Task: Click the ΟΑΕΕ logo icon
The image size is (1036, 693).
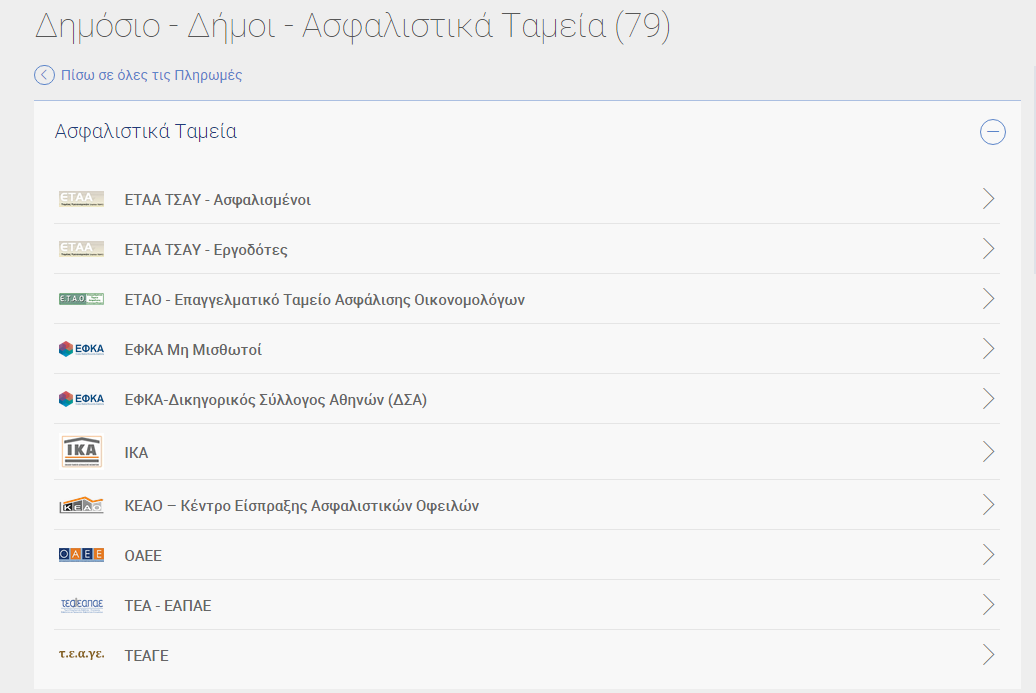Action: pos(81,555)
